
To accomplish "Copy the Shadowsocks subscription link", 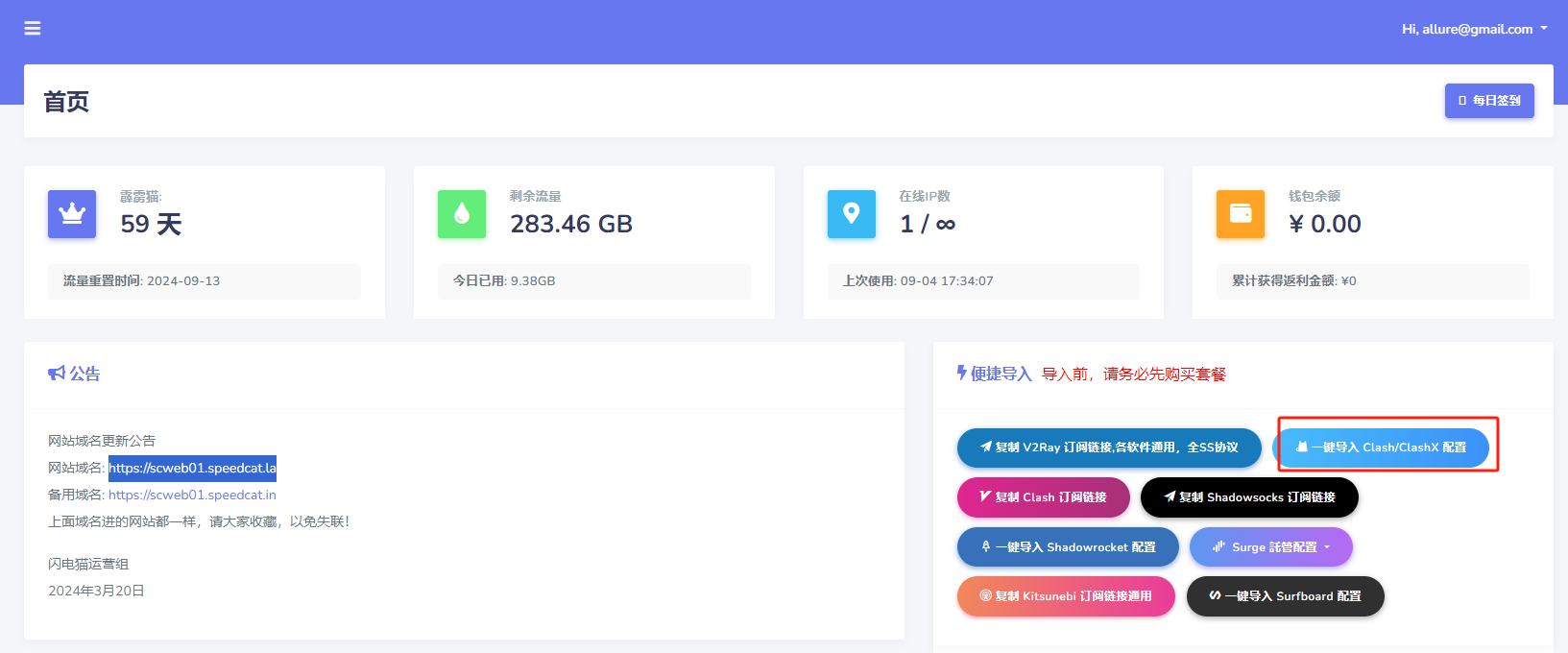I will coord(1248,497).
